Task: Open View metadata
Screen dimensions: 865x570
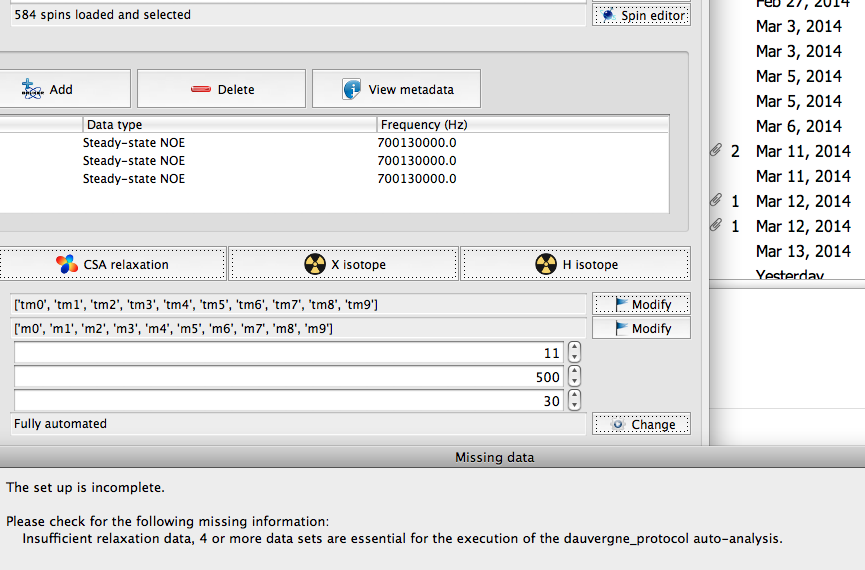Action: (x=397, y=89)
